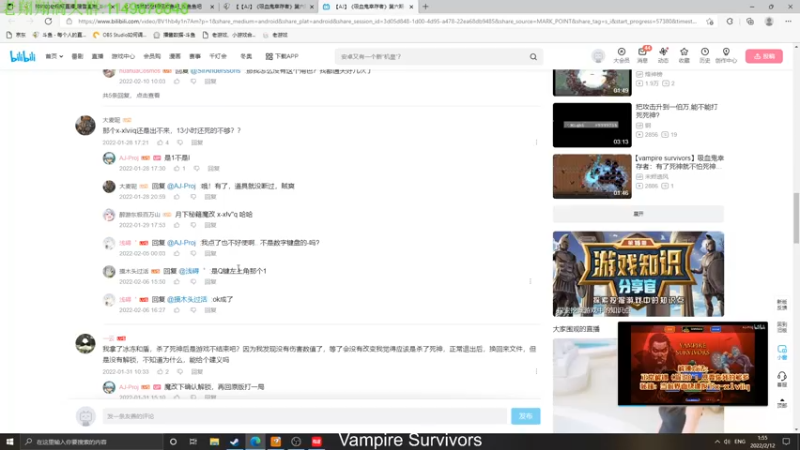Open the 会员购 navigation item
Viewport: 800px width, 450px height.
[x=152, y=56]
